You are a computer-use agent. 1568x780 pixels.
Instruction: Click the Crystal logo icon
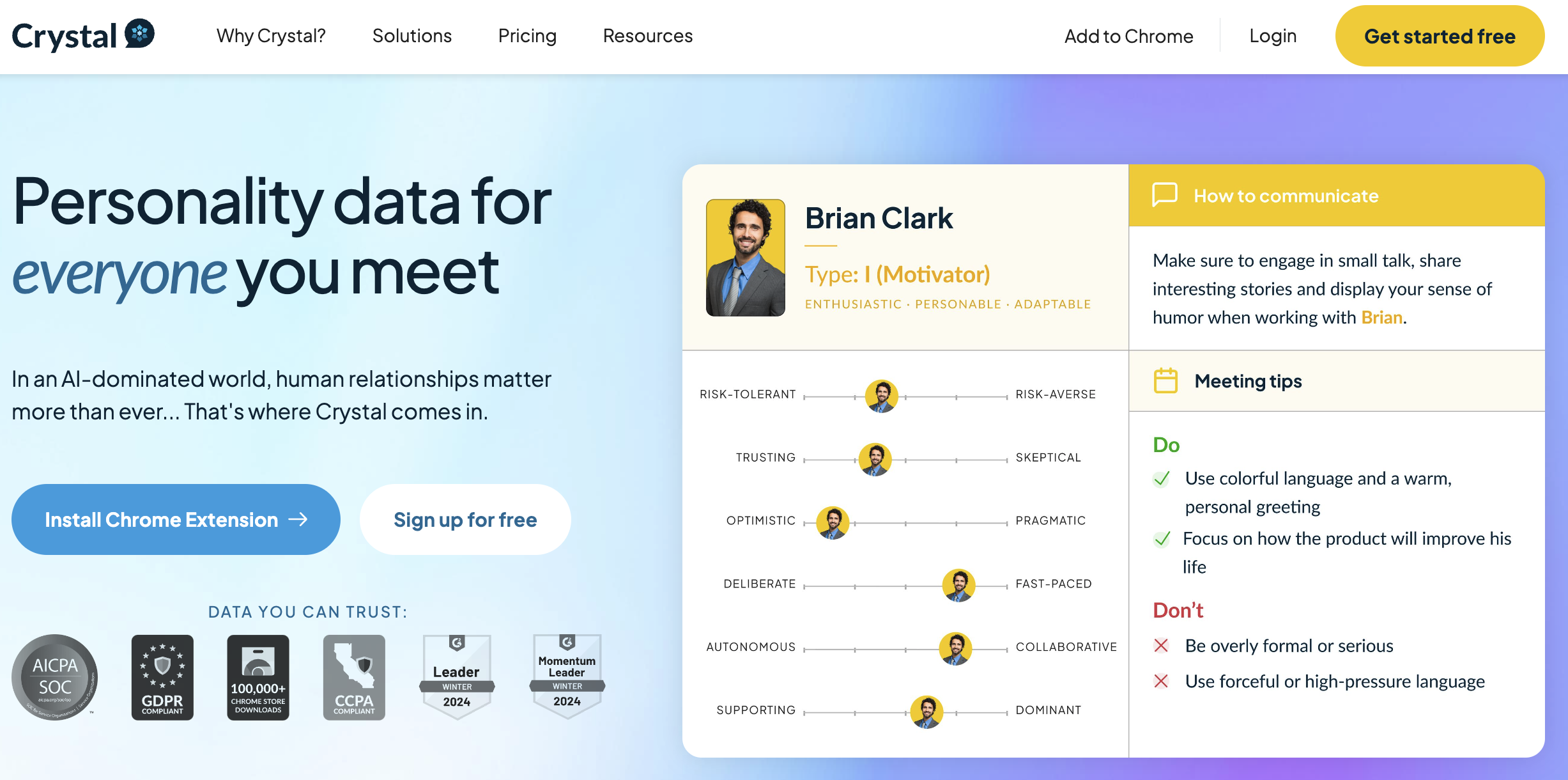pyautogui.click(x=139, y=34)
